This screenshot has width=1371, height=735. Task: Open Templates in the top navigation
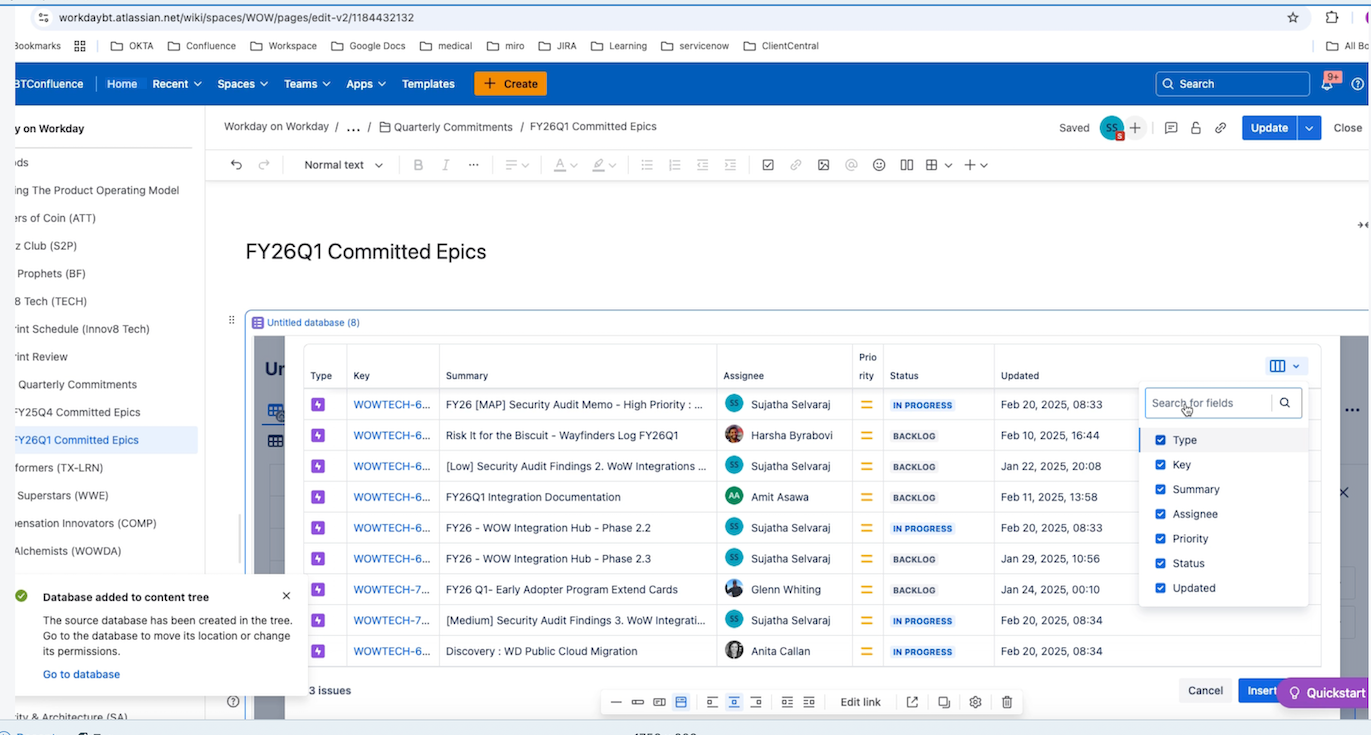pos(428,84)
